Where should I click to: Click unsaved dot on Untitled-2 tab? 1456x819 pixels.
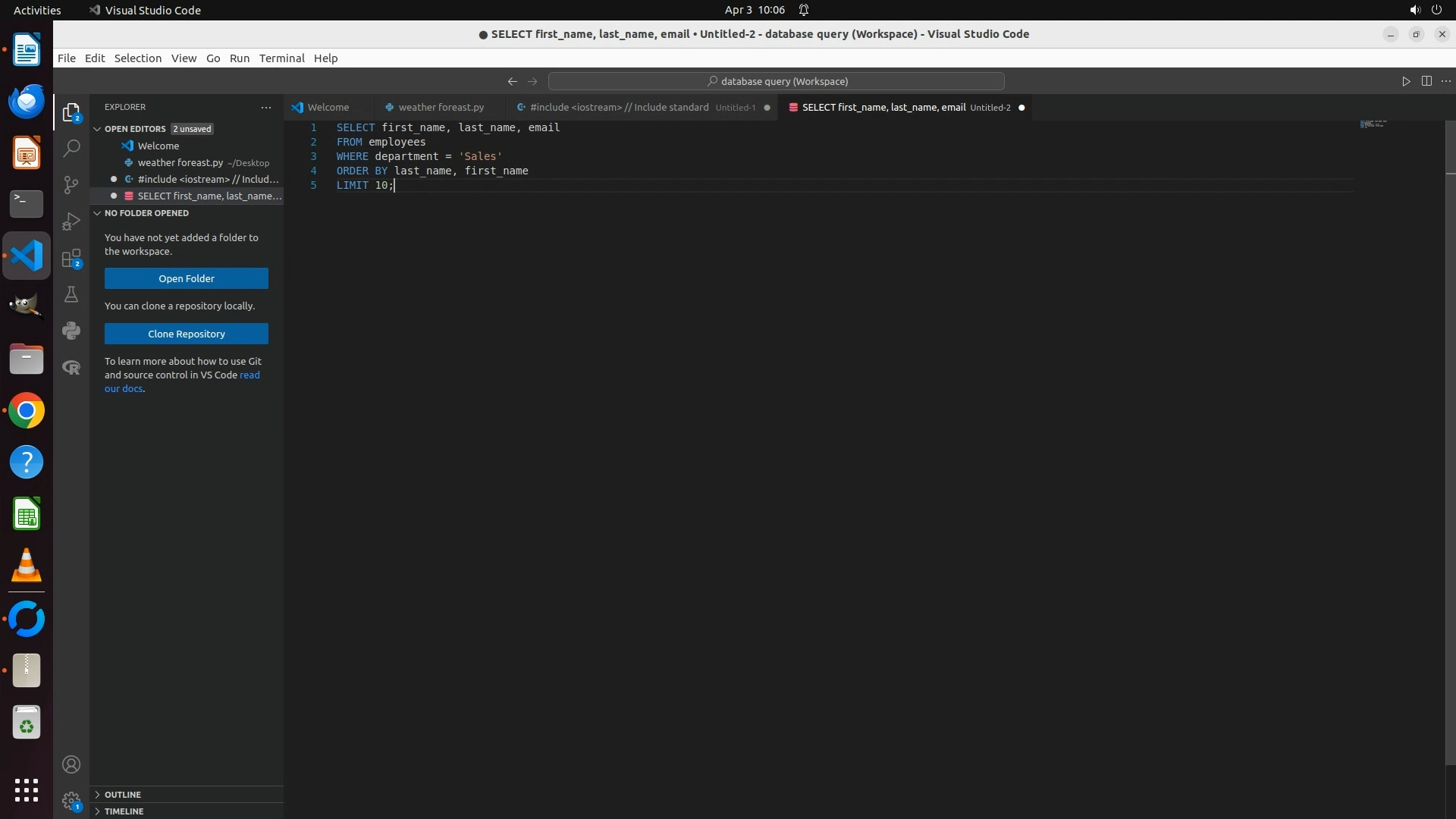1021,108
